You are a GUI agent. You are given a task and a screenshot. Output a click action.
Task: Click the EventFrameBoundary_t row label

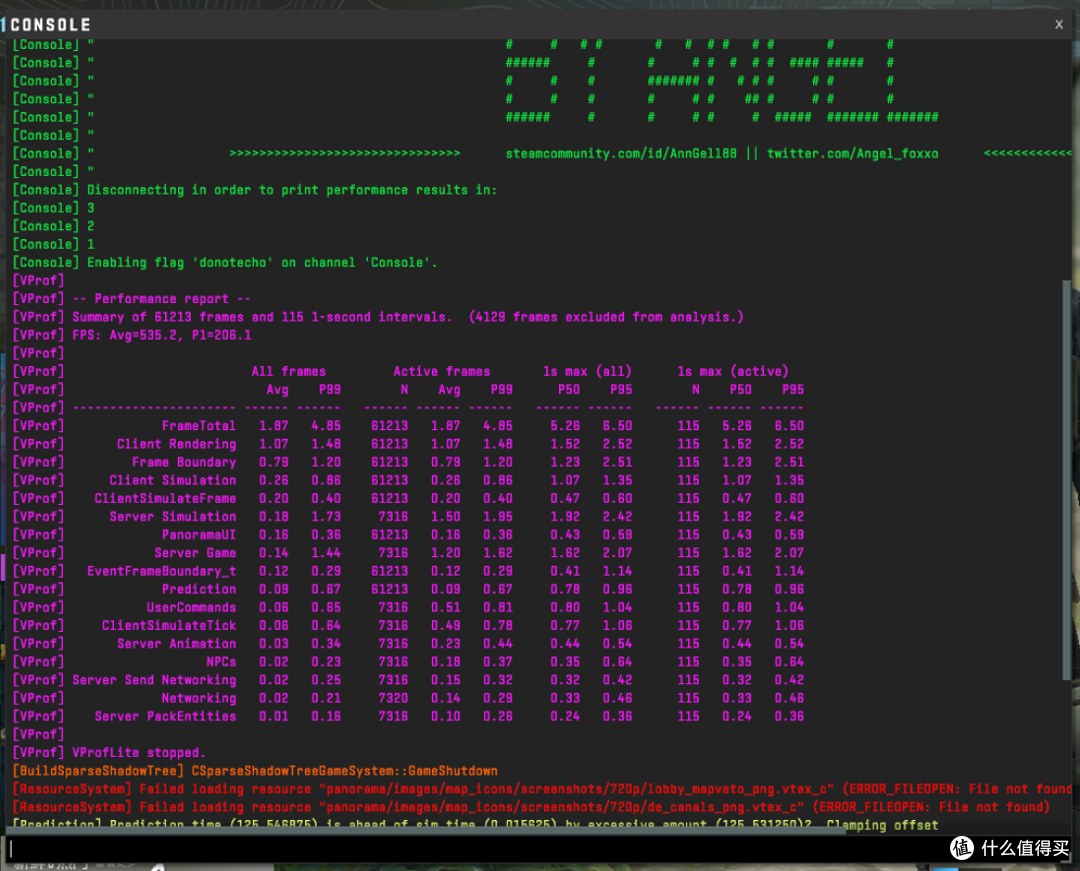click(x=161, y=571)
